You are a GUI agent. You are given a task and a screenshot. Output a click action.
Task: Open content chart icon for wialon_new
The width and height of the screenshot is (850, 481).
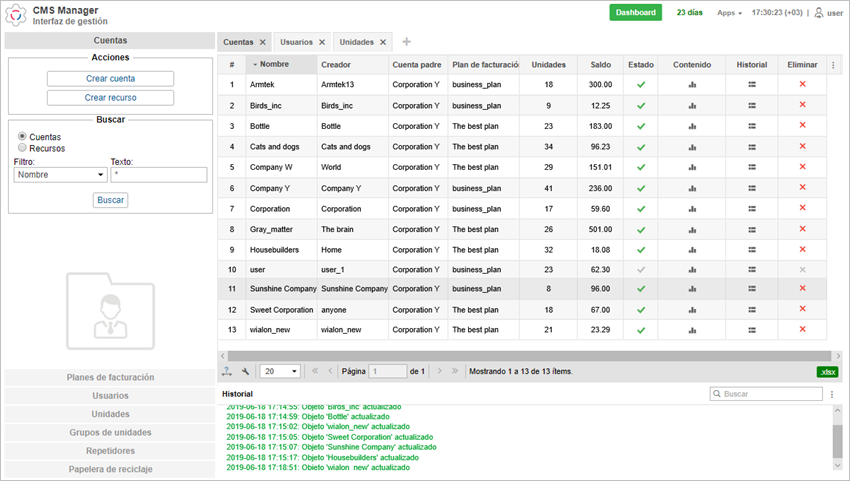pyautogui.click(x=692, y=330)
